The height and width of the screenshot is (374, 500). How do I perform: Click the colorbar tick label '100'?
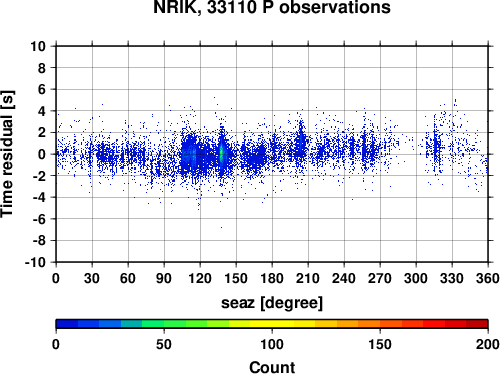coord(272,344)
